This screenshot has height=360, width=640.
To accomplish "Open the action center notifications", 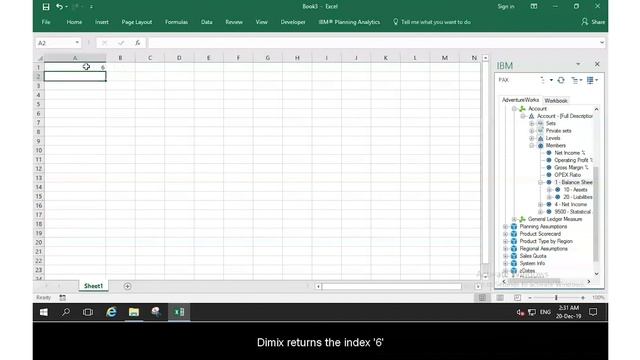I will [x=593, y=312].
